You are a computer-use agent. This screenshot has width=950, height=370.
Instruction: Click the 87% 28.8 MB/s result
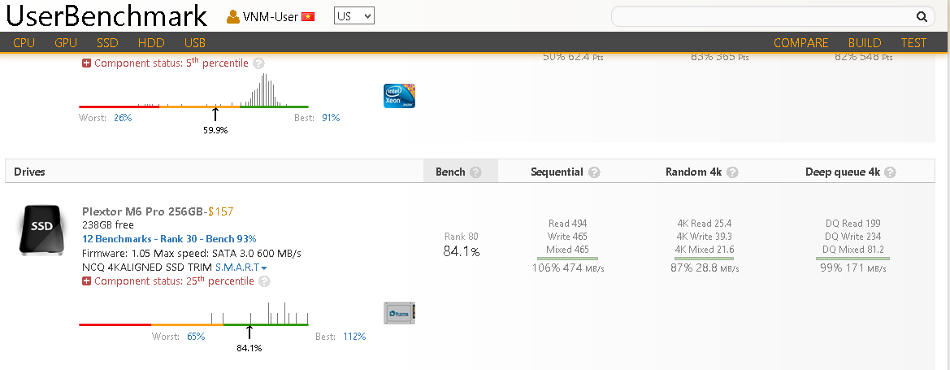(x=705, y=267)
